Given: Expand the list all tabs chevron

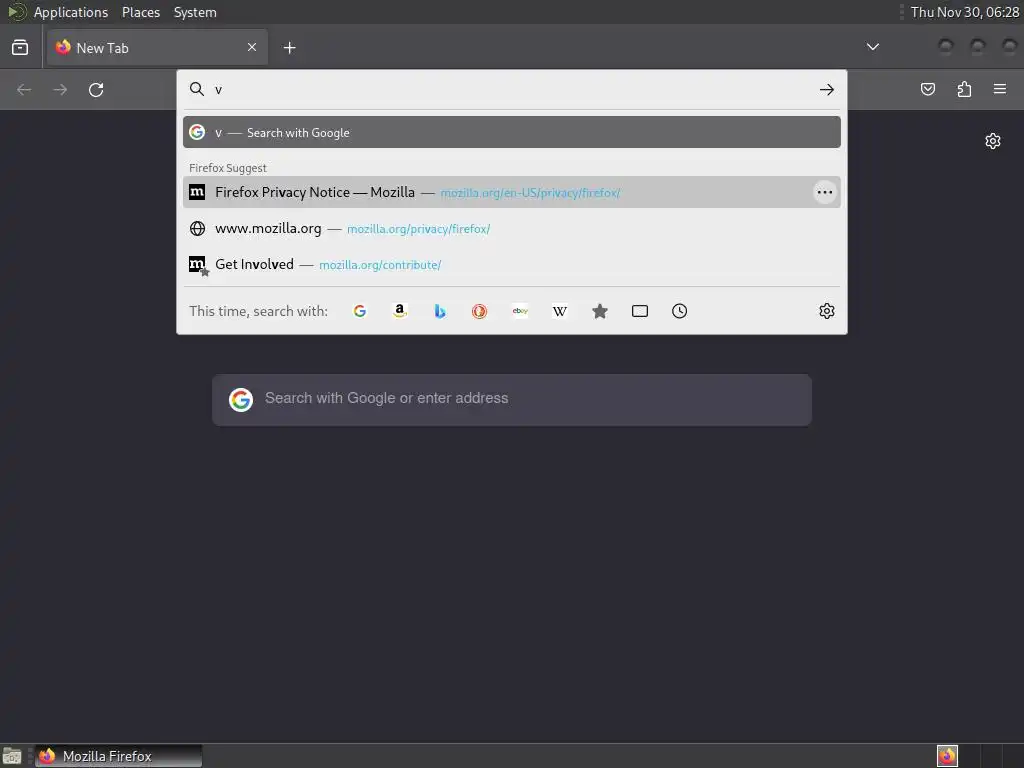Looking at the screenshot, I should (x=872, y=47).
